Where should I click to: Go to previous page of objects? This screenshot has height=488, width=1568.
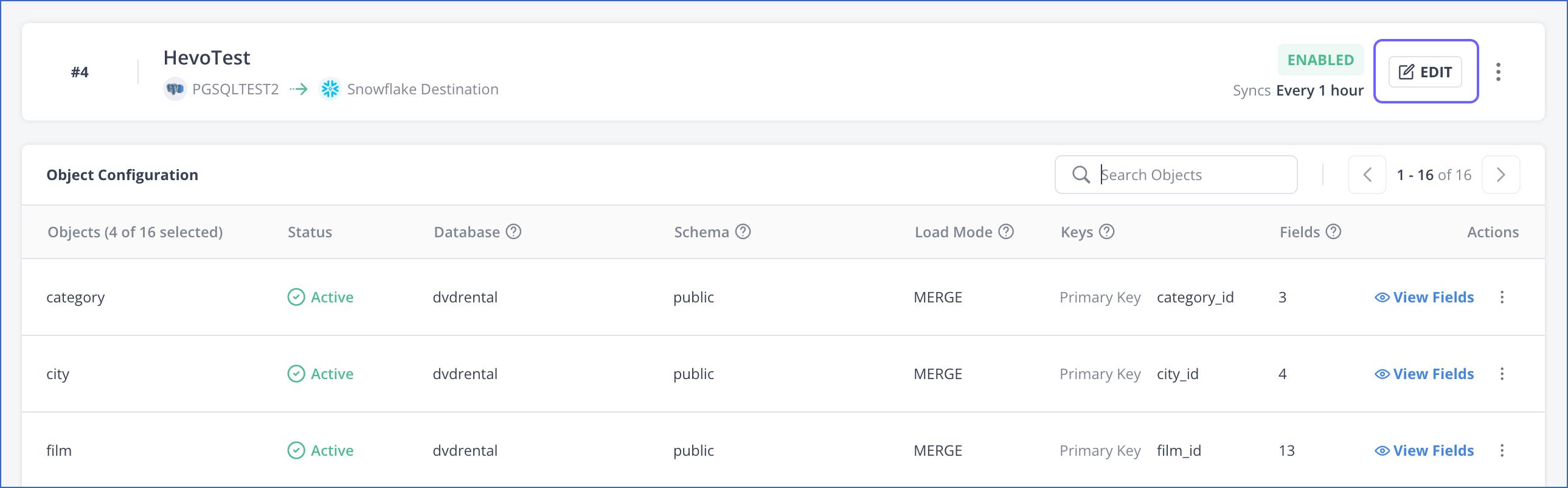(x=1367, y=175)
